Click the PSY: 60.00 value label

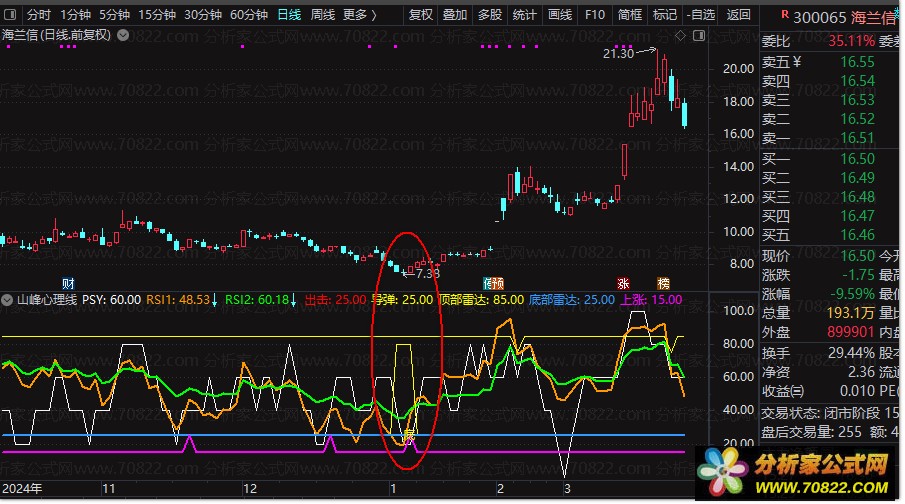111,300
